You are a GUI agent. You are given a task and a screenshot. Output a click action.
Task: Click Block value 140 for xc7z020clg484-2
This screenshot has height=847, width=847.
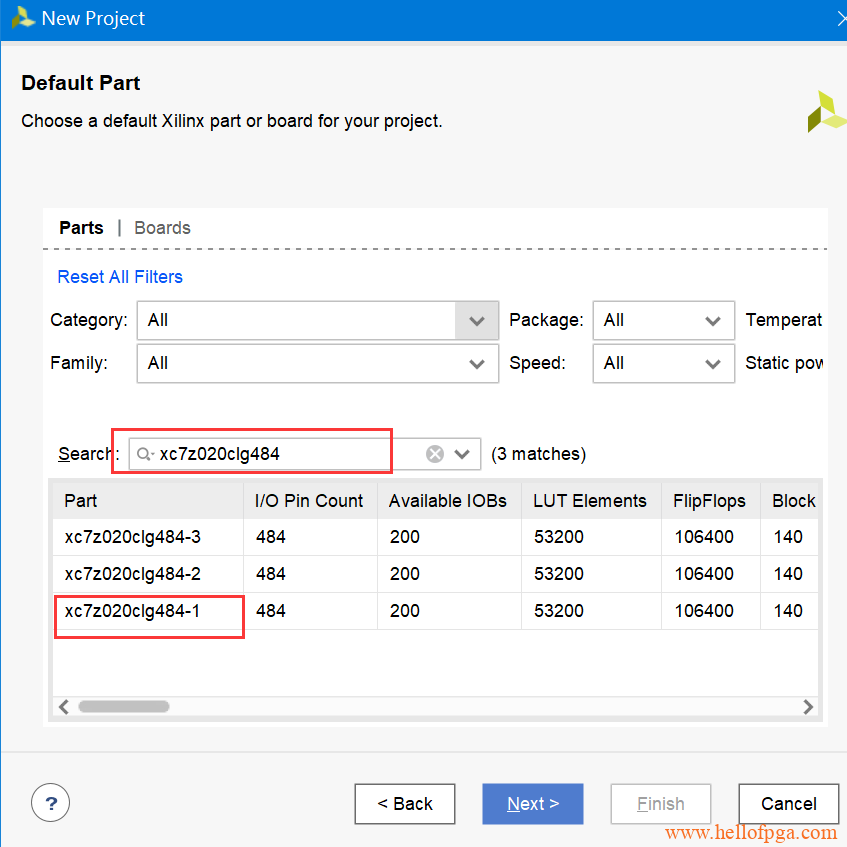(x=788, y=574)
